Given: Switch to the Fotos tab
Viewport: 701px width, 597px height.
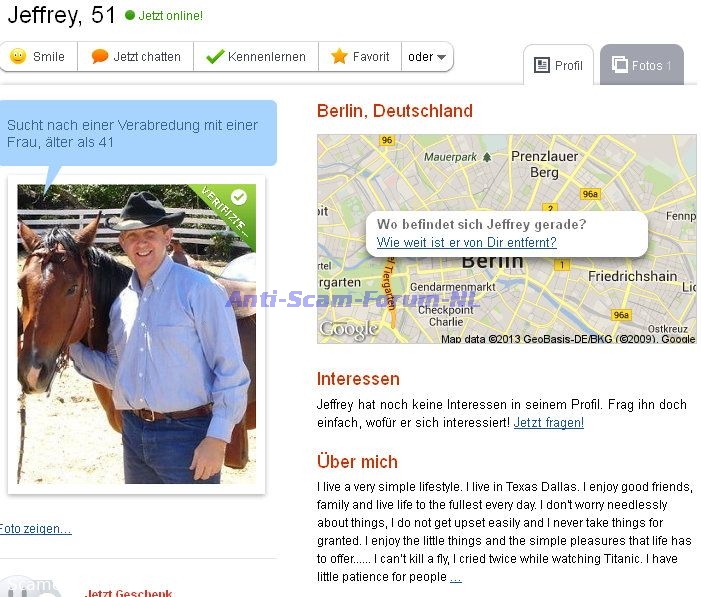Looking at the screenshot, I should pos(642,65).
